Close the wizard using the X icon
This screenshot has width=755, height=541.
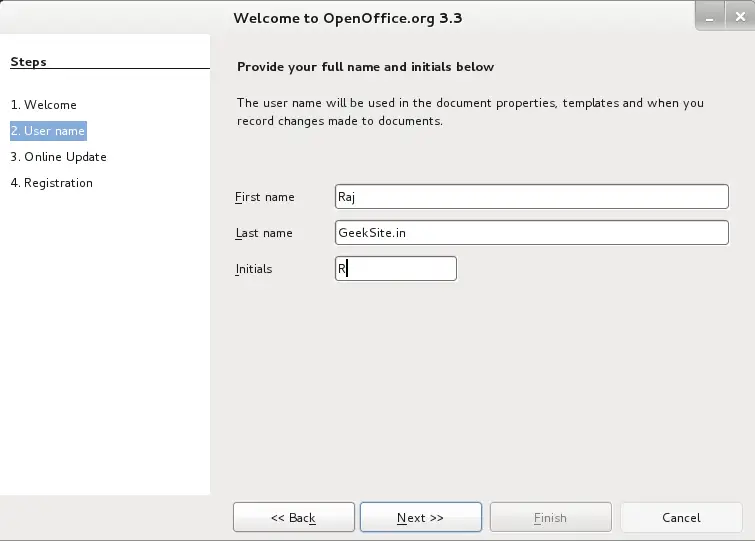(x=740, y=17)
